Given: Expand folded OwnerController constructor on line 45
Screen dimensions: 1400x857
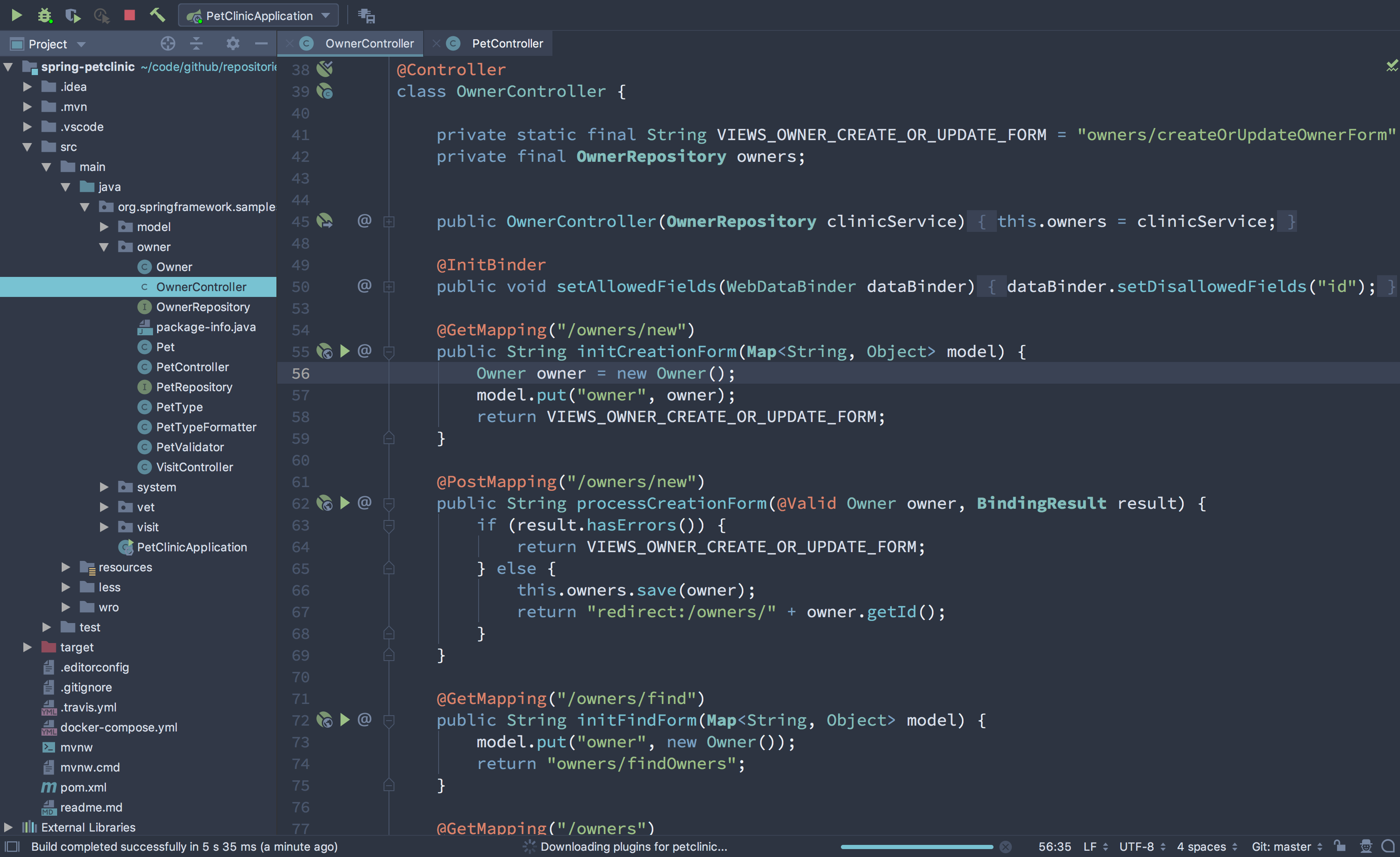Looking at the screenshot, I should point(389,221).
